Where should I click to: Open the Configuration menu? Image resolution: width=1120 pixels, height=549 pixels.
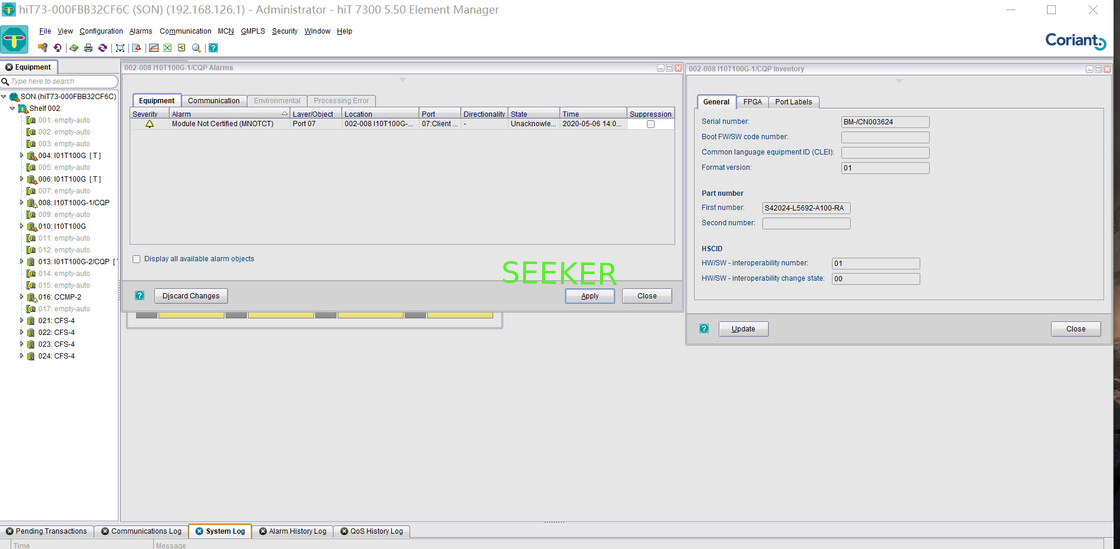[101, 31]
